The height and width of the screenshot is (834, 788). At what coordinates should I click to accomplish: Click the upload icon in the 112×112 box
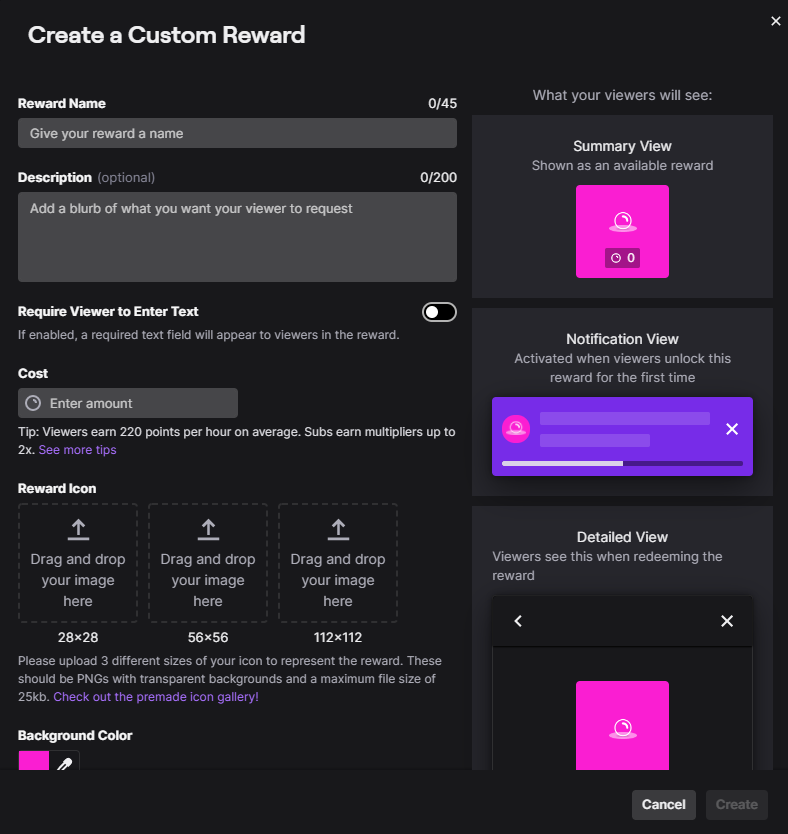338,529
